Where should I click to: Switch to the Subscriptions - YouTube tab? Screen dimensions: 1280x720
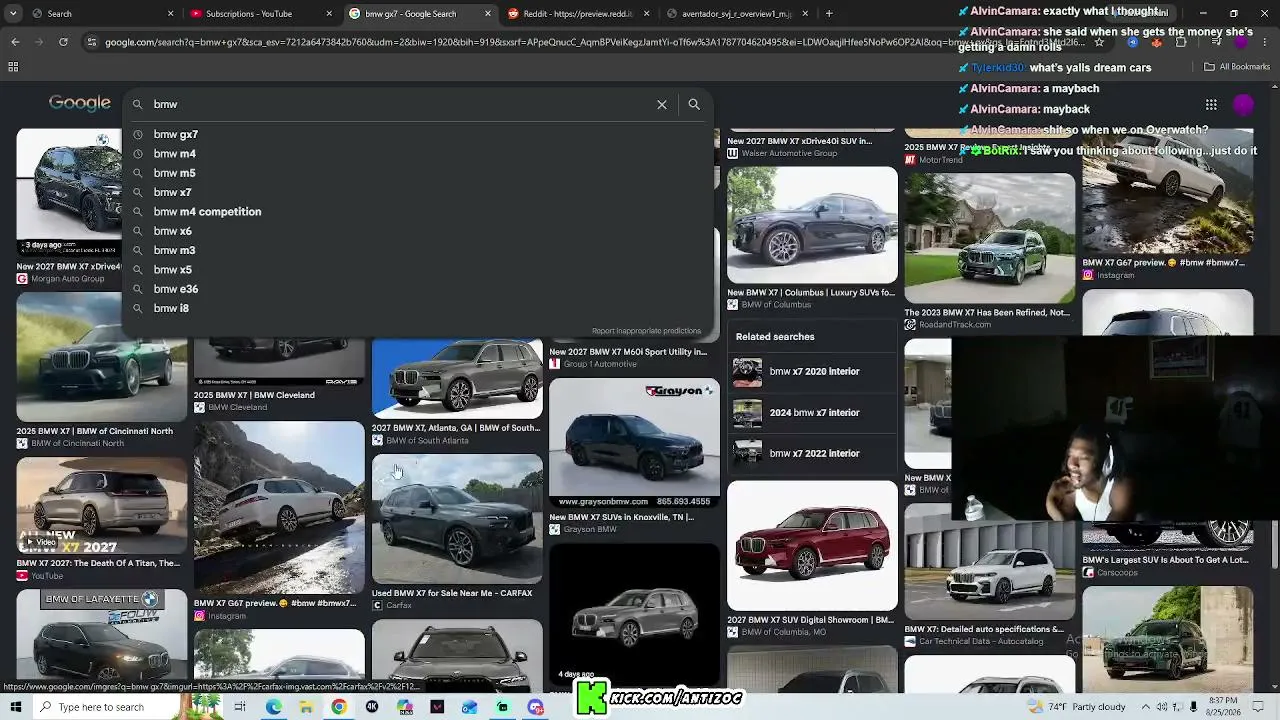point(260,14)
